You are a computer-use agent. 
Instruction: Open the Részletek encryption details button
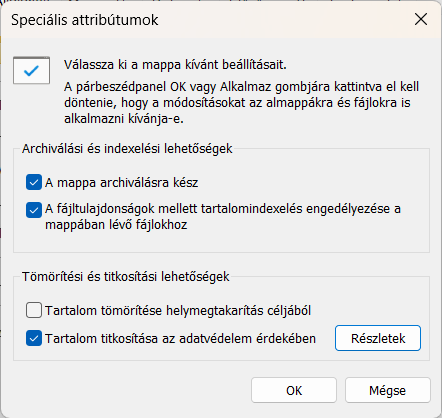[378, 338]
